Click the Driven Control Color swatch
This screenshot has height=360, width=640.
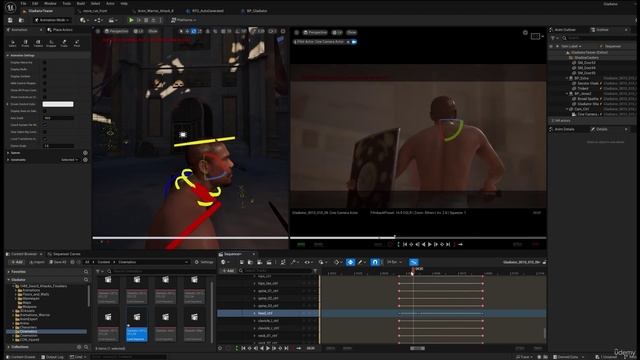pyautogui.click(x=58, y=104)
